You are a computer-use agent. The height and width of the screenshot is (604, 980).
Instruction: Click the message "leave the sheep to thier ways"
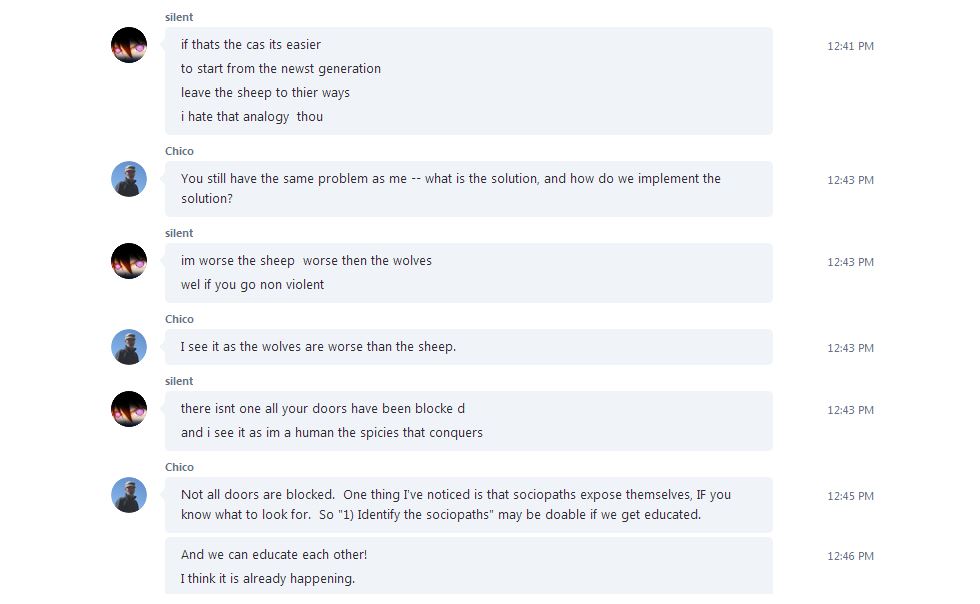pos(265,93)
